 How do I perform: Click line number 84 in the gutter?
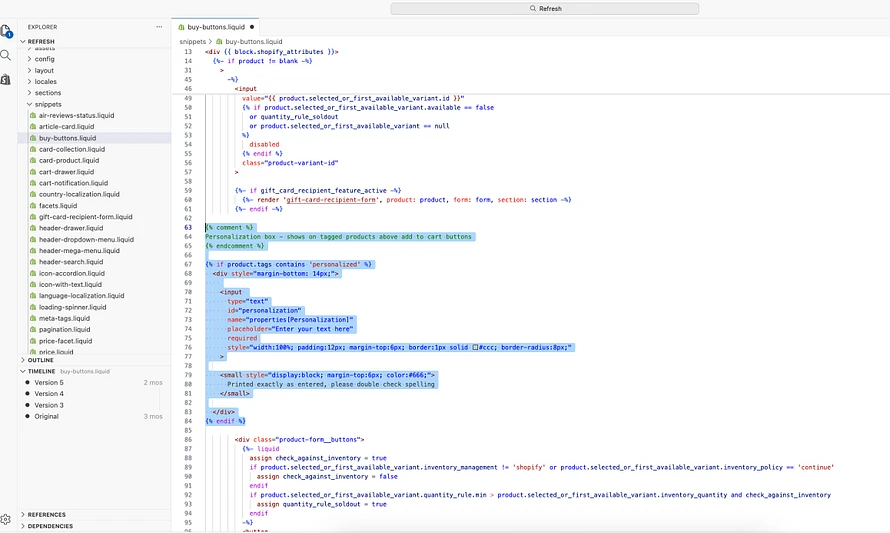pyautogui.click(x=188, y=421)
